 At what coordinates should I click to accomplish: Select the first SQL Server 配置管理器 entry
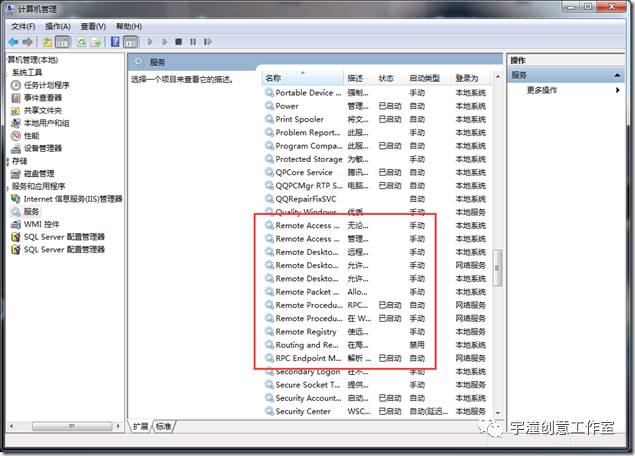tap(58, 237)
